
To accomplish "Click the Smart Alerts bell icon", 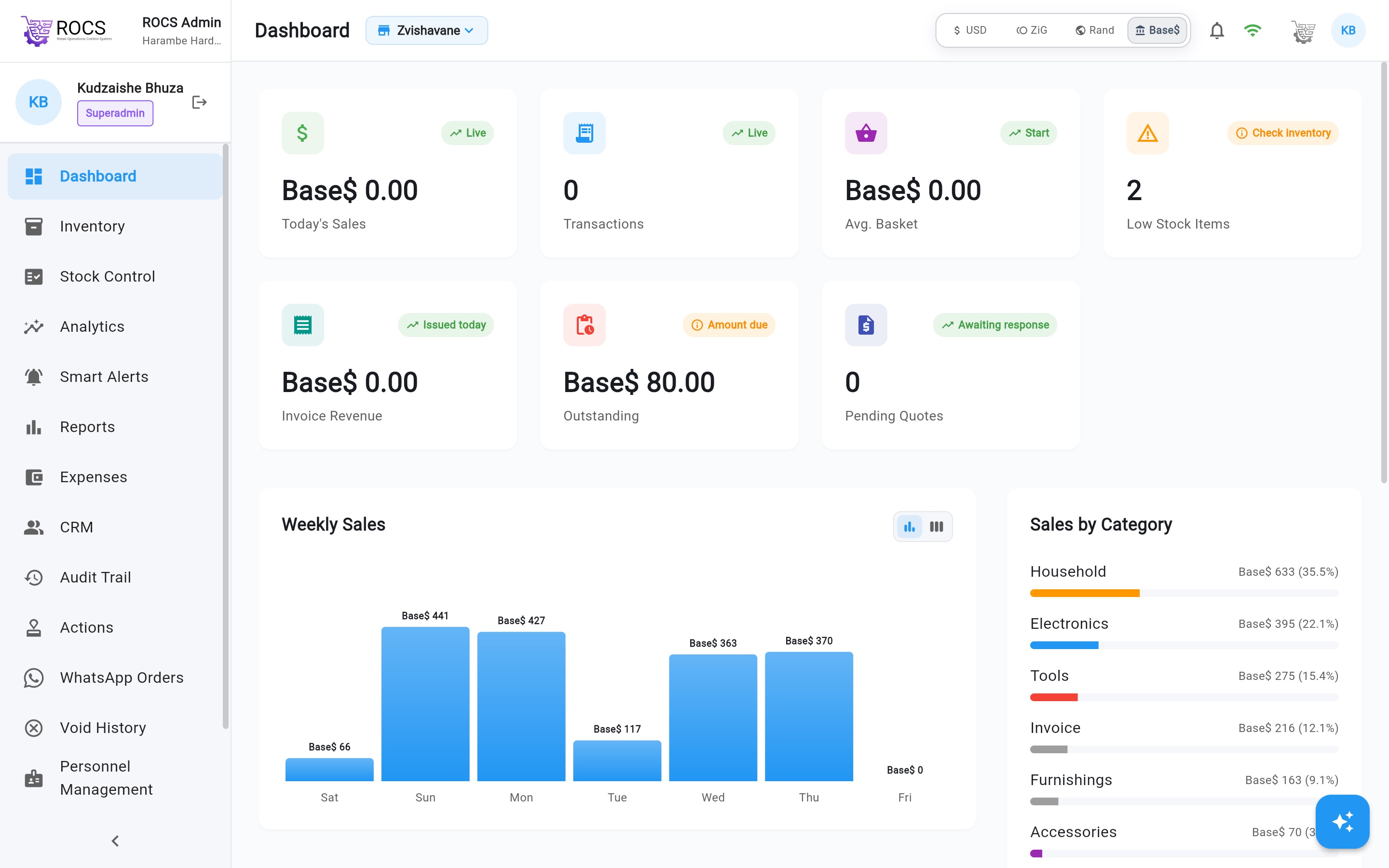I will click(x=34, y=377).
